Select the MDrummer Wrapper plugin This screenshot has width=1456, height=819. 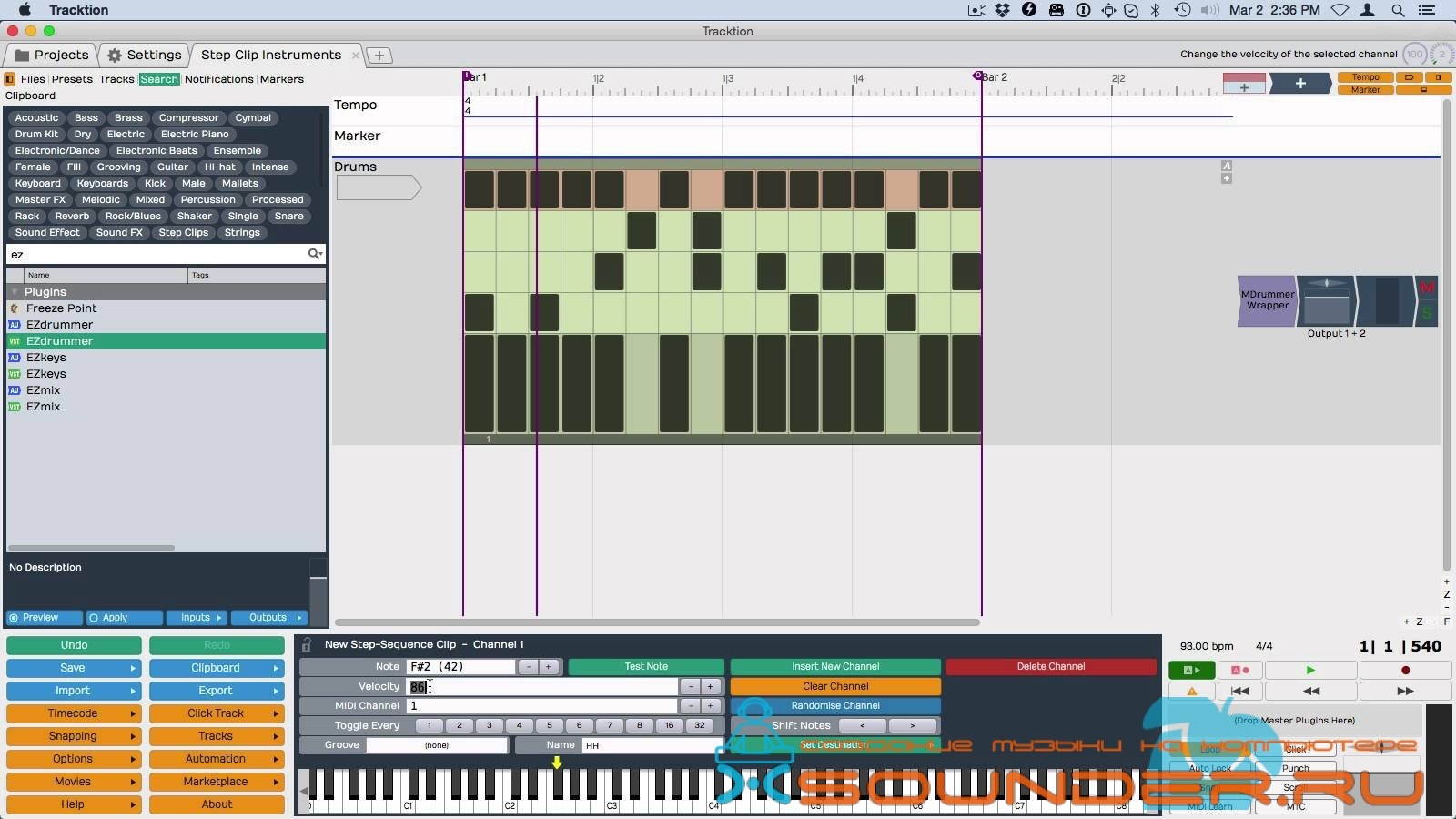[x=1267, y=300]
